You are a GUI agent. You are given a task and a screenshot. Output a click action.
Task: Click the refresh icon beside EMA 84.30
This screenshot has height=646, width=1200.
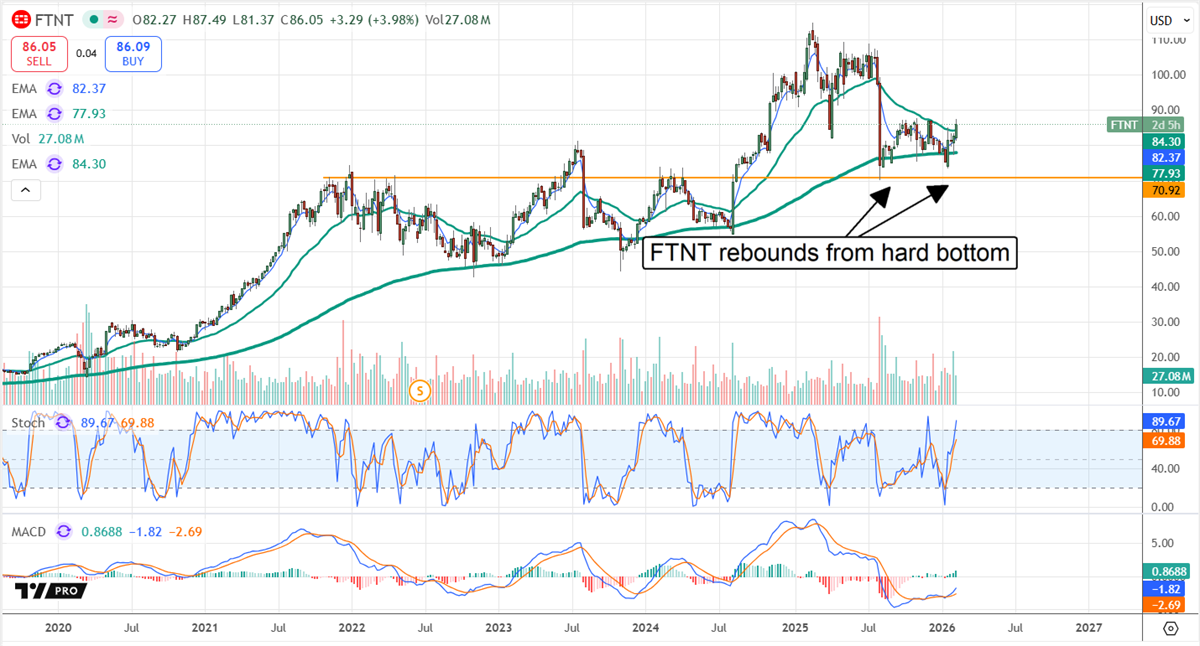(x=53, y=164)
